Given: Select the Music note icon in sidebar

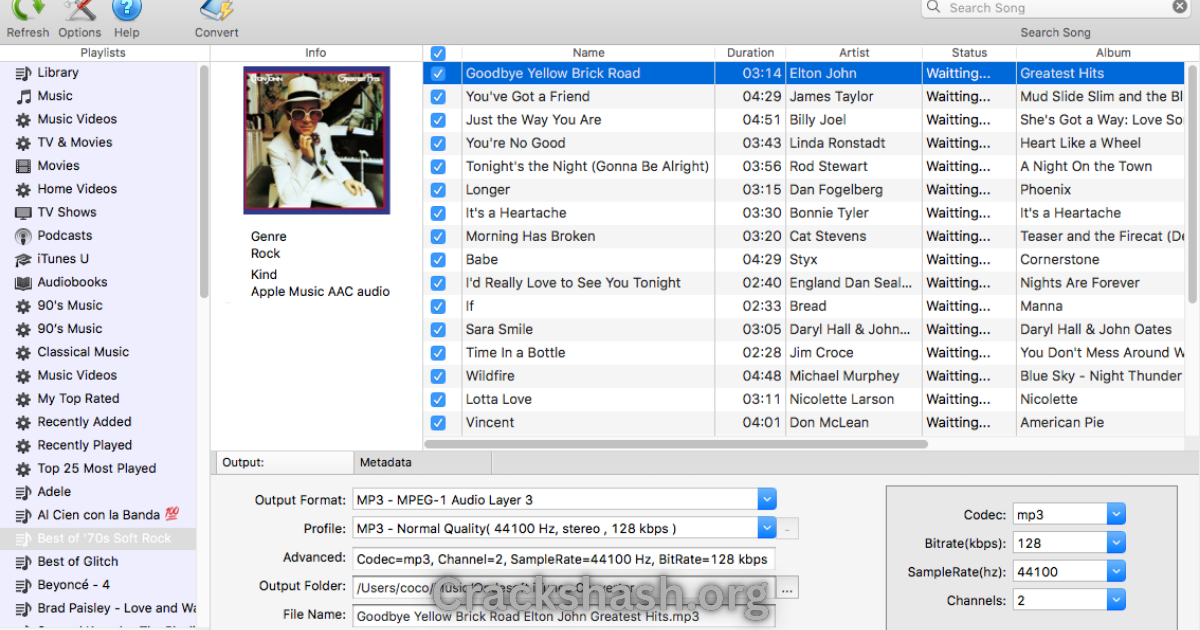Looking at the screenshot, I should tap(23, 96).
